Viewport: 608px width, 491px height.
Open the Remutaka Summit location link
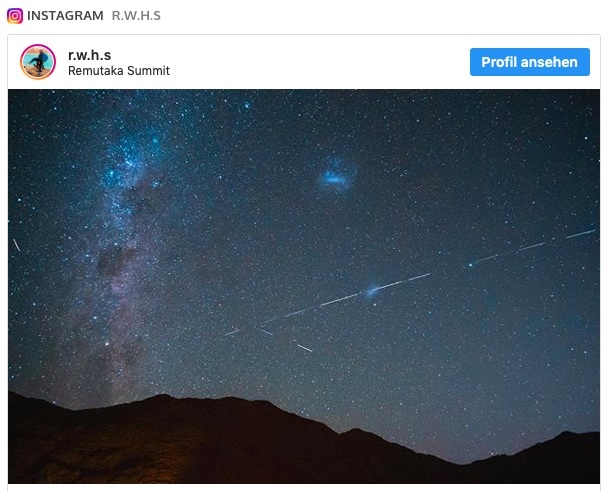click(119, 71)
